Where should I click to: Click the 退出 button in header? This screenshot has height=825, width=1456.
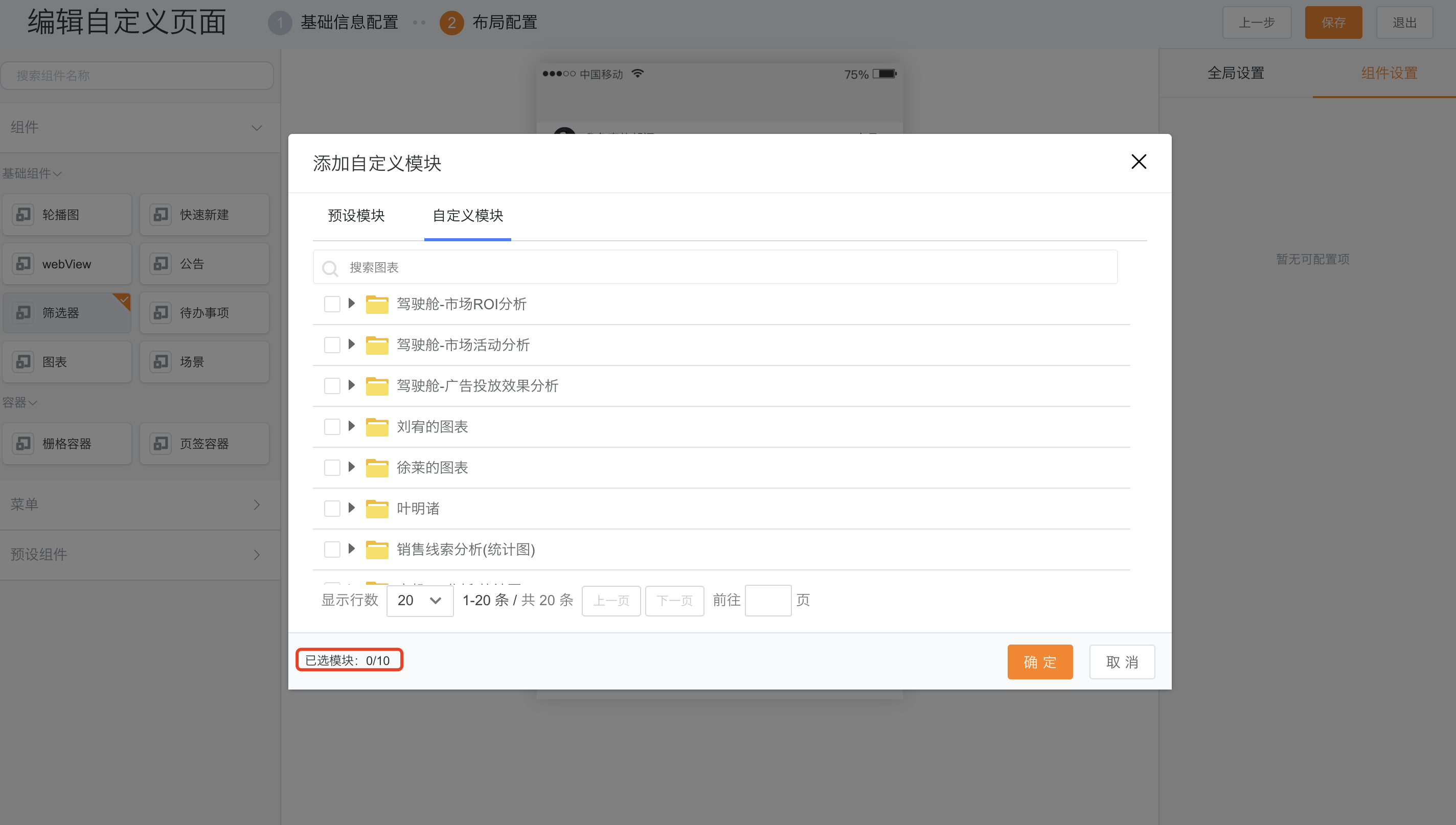[x=1404, y=22]
